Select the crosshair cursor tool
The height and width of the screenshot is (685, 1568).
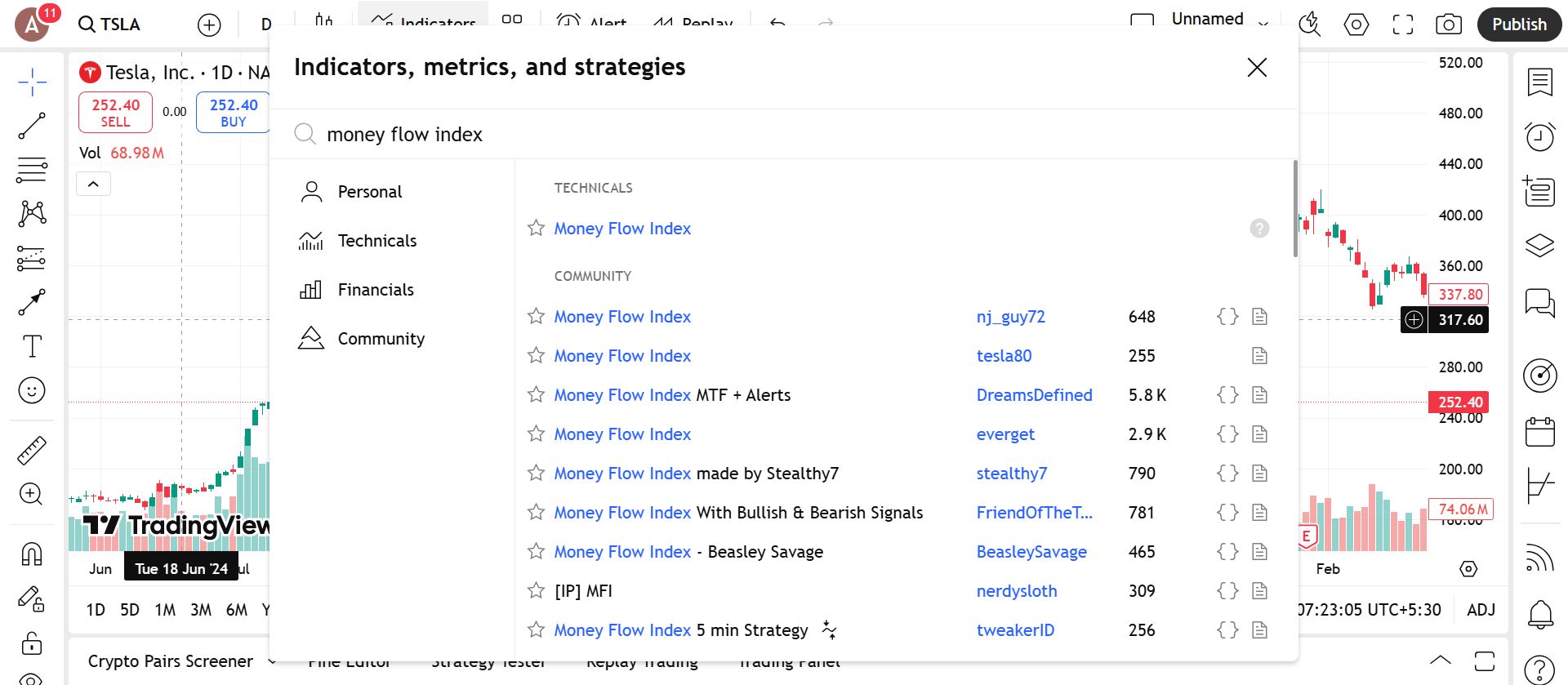[x=32, y=82]
